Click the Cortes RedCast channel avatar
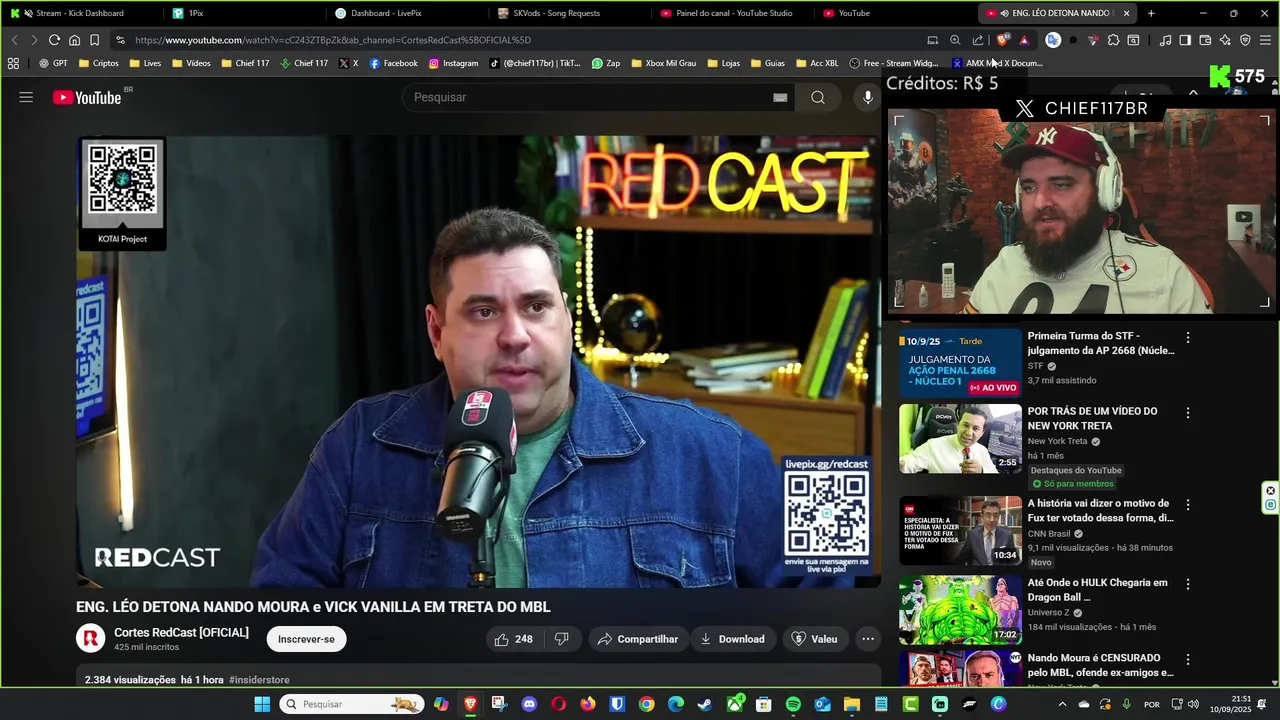 click(x=91, y=638)
